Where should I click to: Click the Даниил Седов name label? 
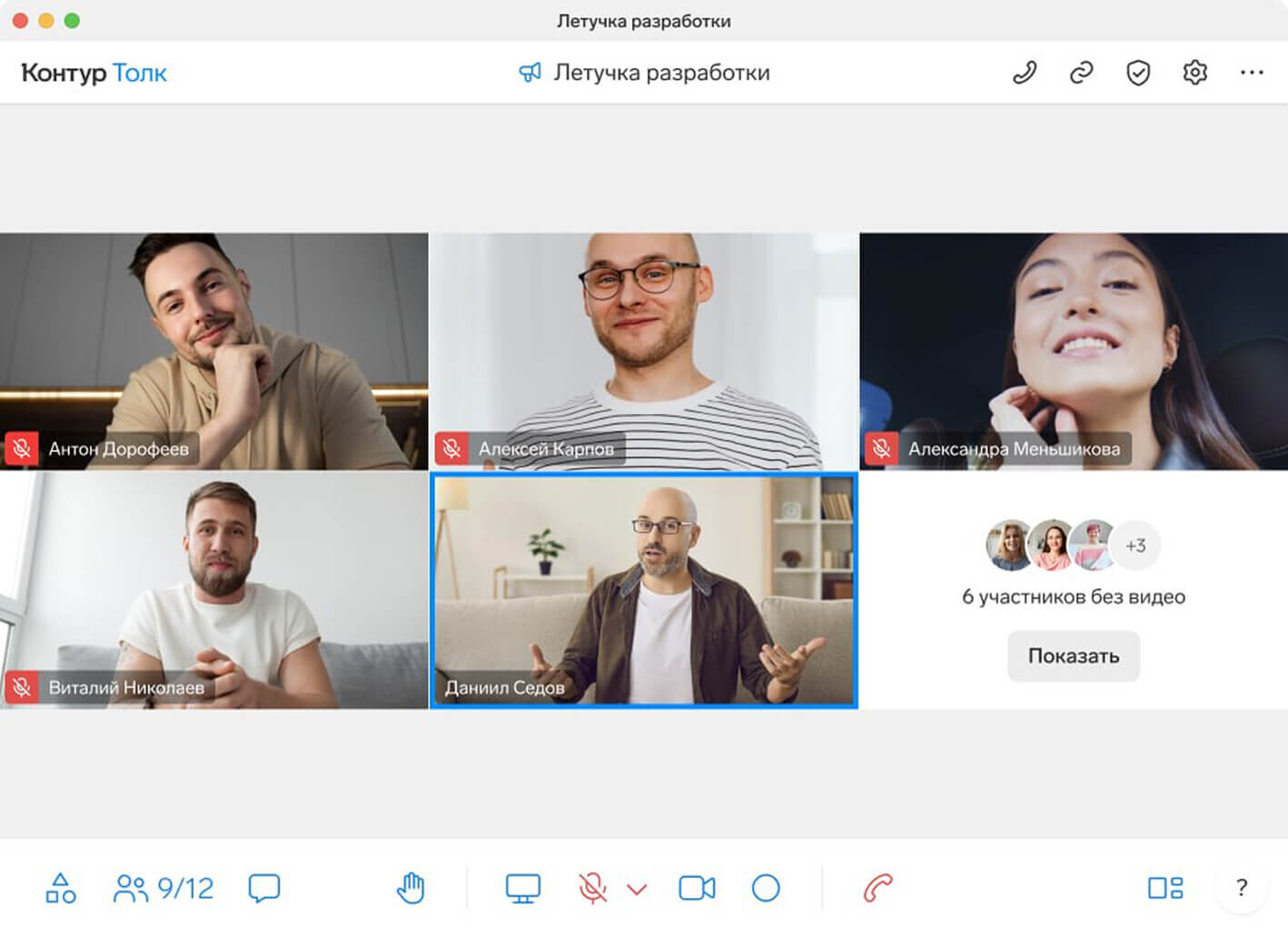click(x=505, y=687)
